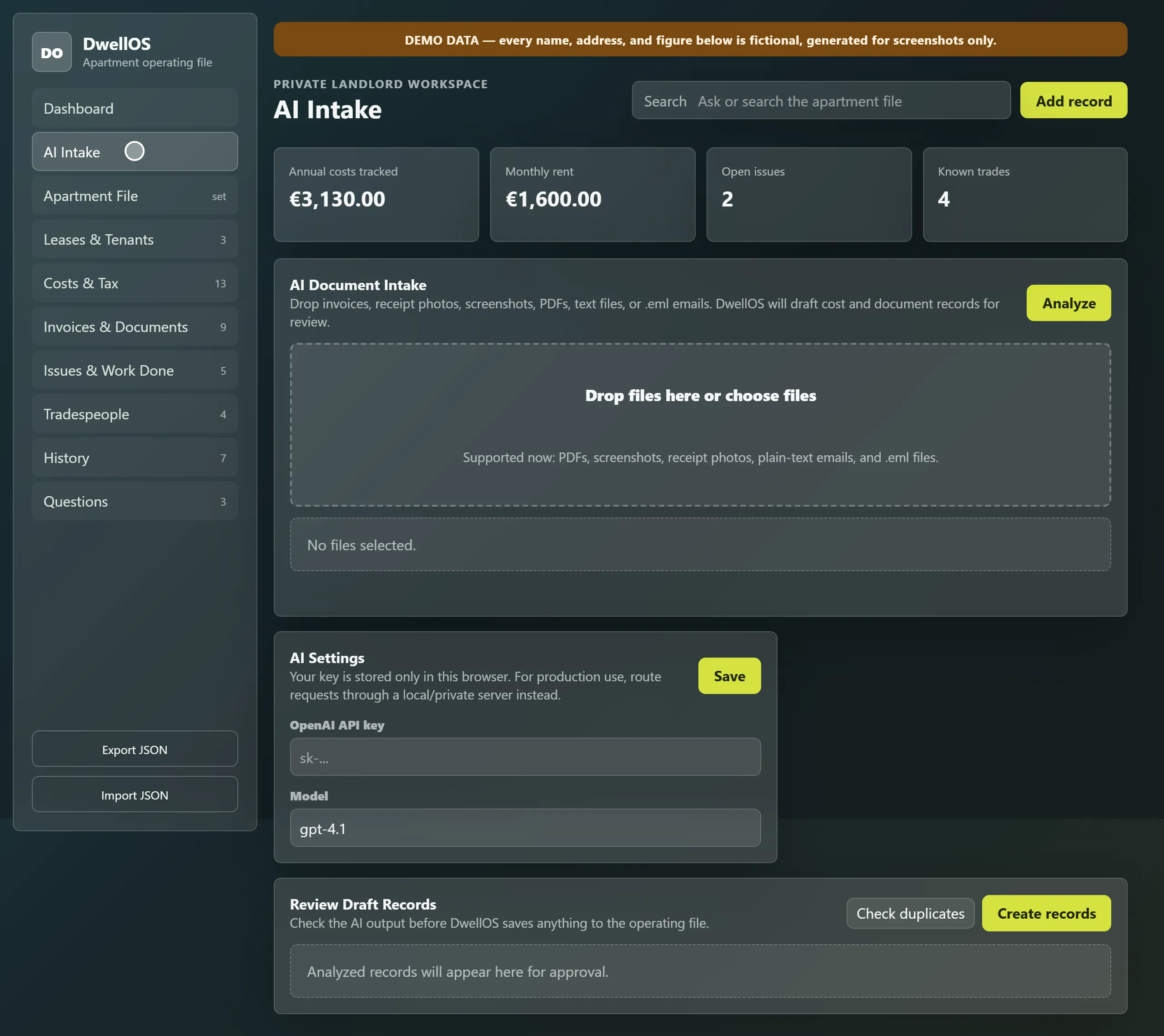Click the DO logo badge
This screenshot has height=1036, width=1164.
click(52, 52)
